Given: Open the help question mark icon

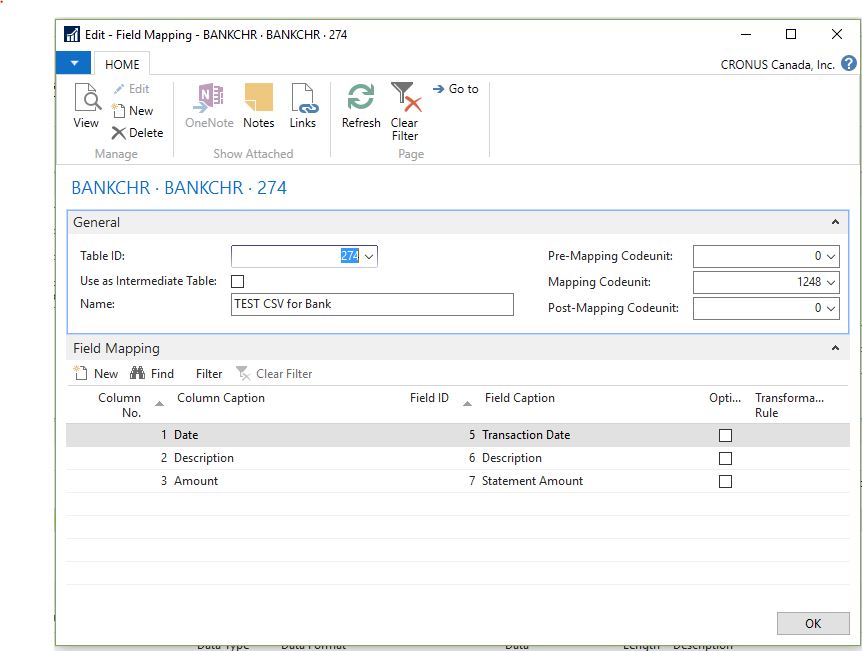Looking at the screenshot, I should [849, 64].
